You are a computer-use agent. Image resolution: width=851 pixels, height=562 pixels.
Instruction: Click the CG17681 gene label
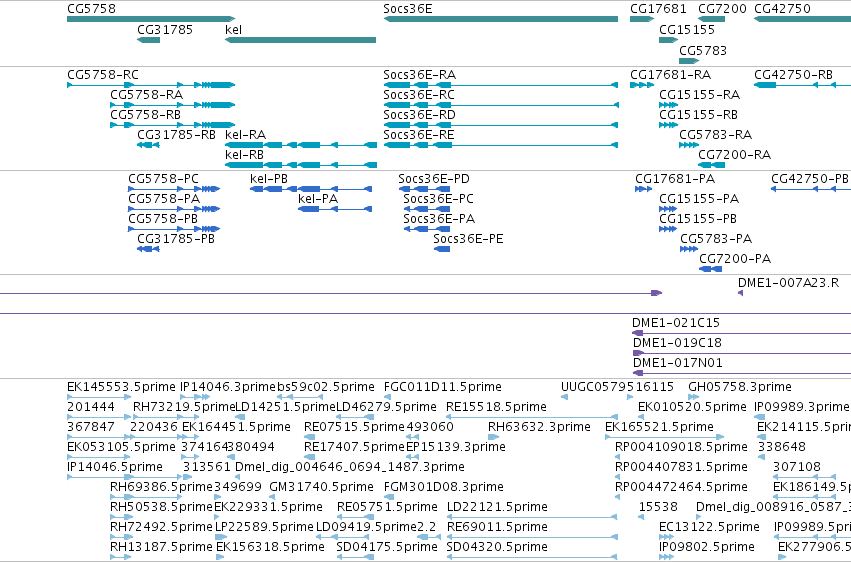[x=658, y=9]
